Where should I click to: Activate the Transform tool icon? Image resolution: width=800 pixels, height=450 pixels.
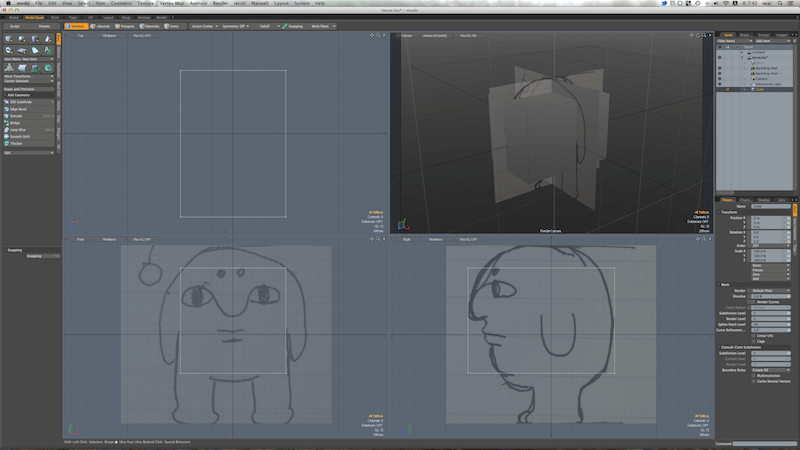[9, 68]
